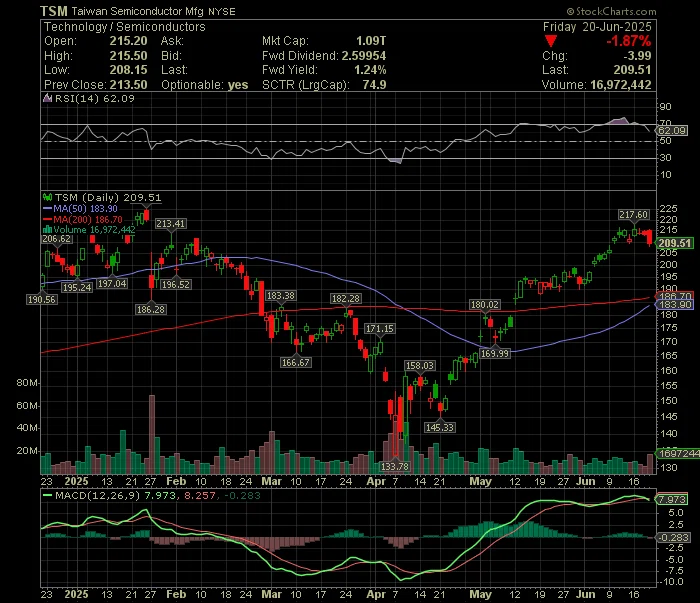Click the Friday 20-Jun-2025 date
Image resolution: width=700 pixels, height=603 pixels.
point(597,27)
